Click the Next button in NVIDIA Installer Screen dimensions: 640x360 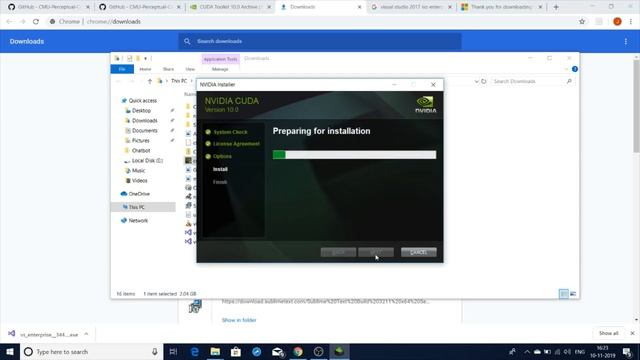[x=376, y=252]
